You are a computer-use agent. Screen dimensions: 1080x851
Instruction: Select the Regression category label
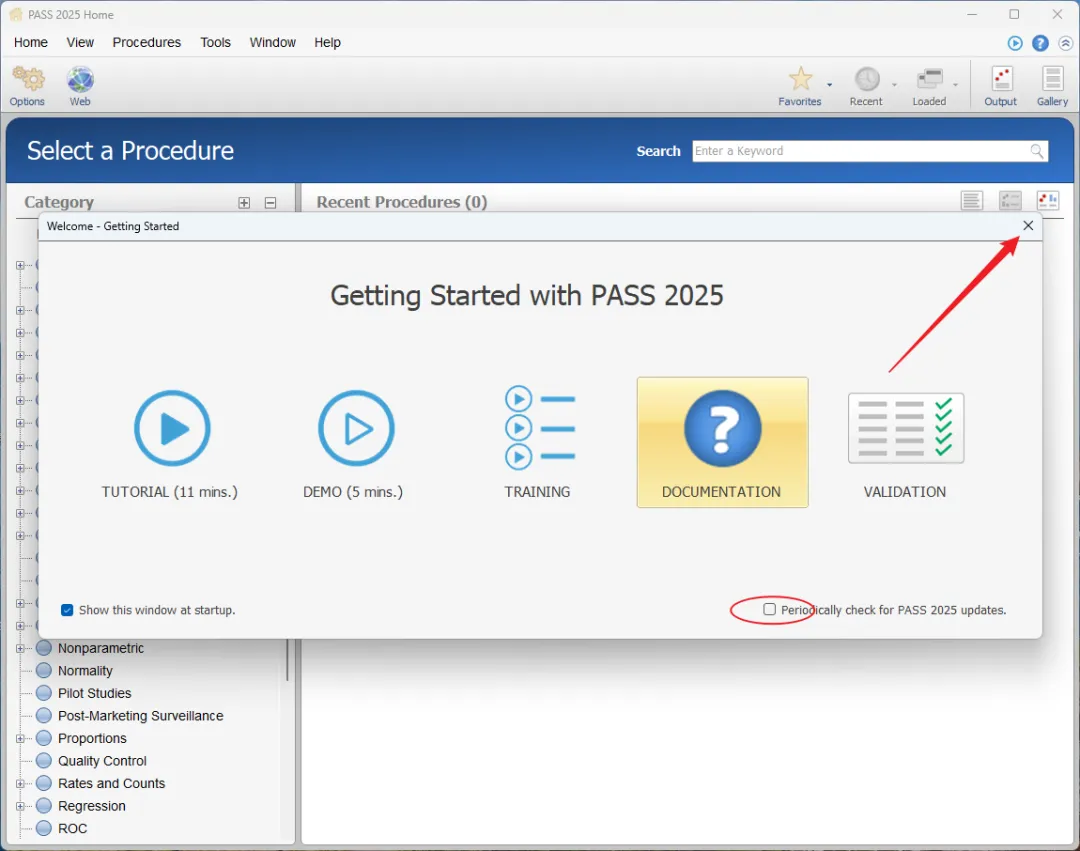click(92, 806)
